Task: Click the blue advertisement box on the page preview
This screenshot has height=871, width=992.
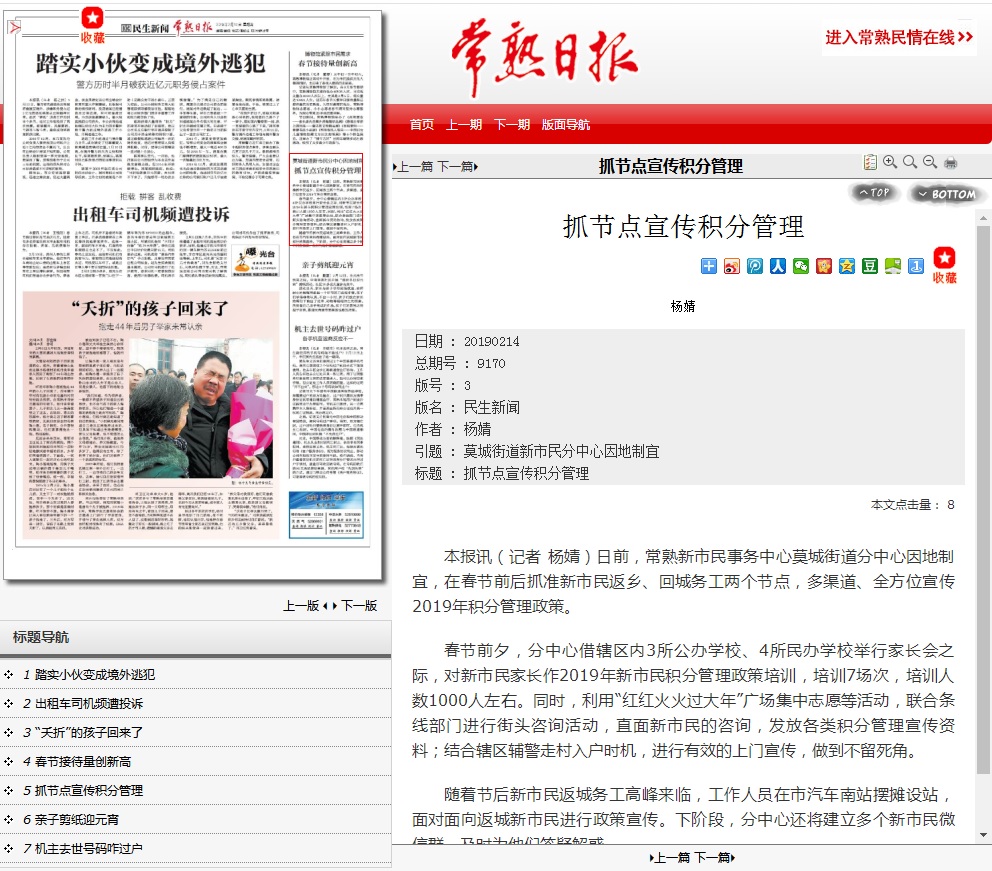Action: click(x=326, y=515)
